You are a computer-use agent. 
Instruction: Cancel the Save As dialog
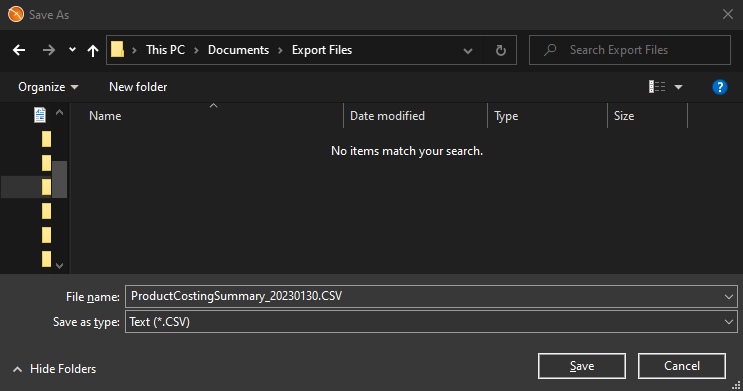coord(682,366)
